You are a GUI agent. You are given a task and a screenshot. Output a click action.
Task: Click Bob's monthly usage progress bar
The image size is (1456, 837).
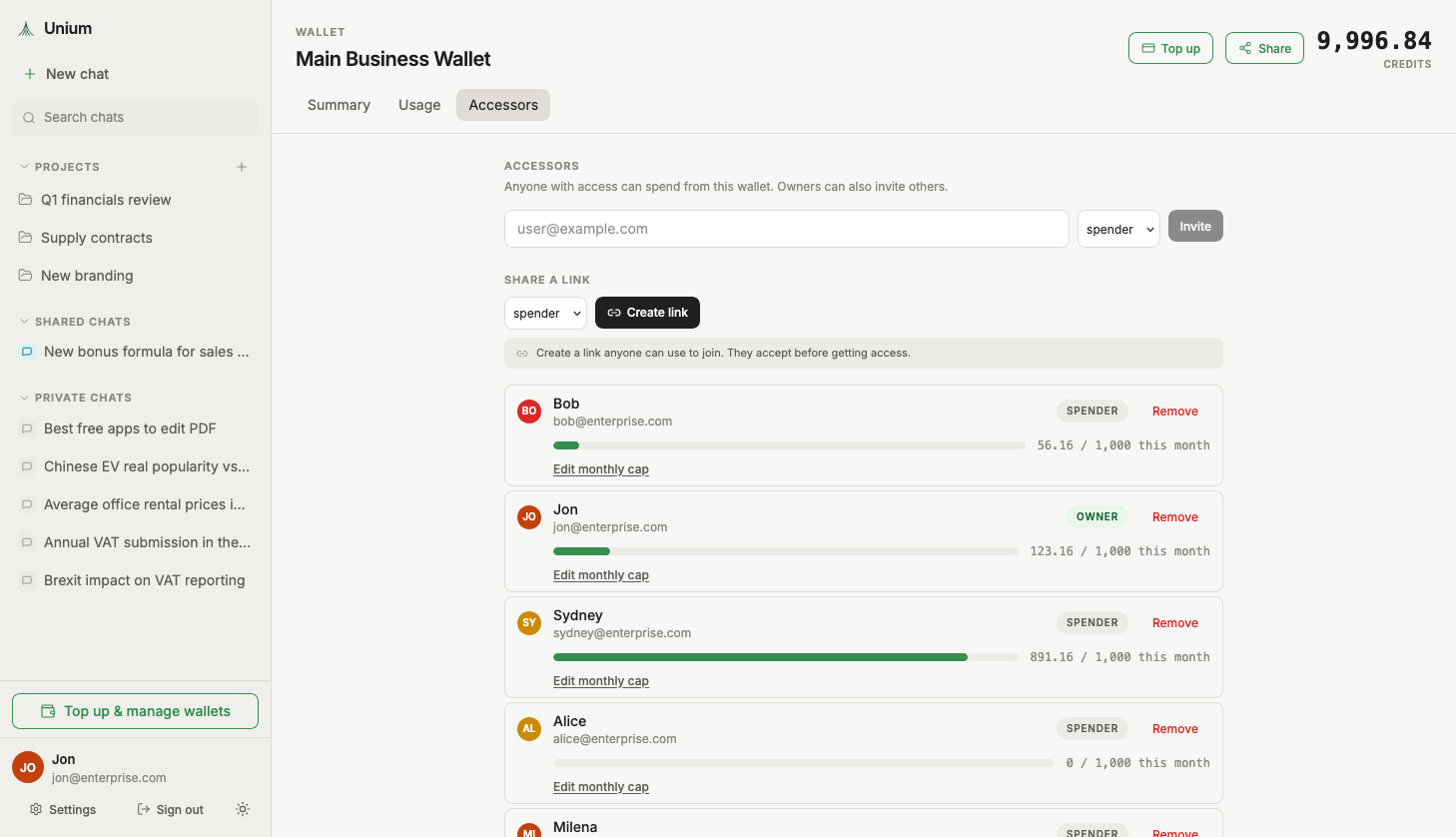click(789, 445)
